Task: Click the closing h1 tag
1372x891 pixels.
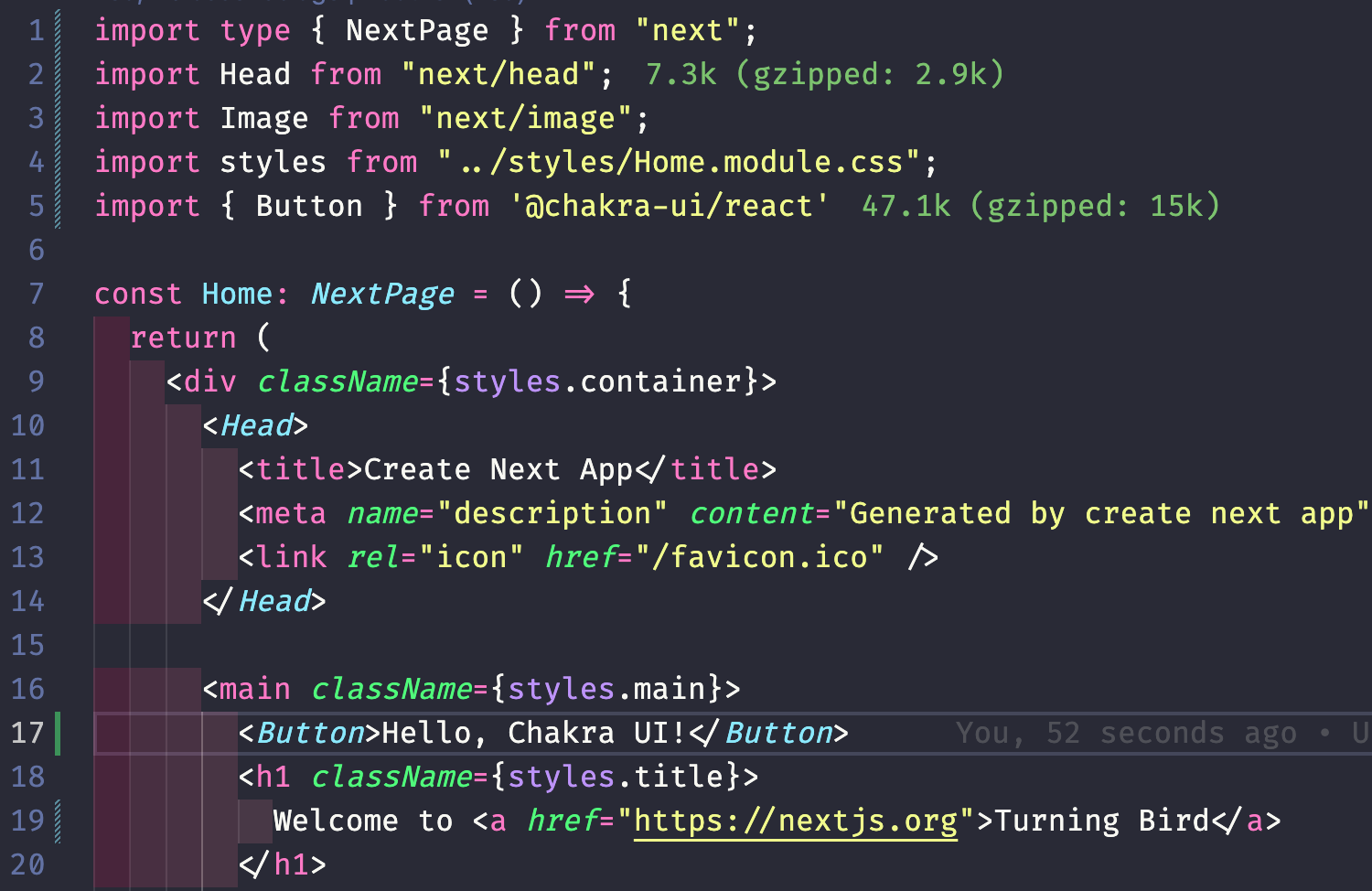Action: coord(282,864)
